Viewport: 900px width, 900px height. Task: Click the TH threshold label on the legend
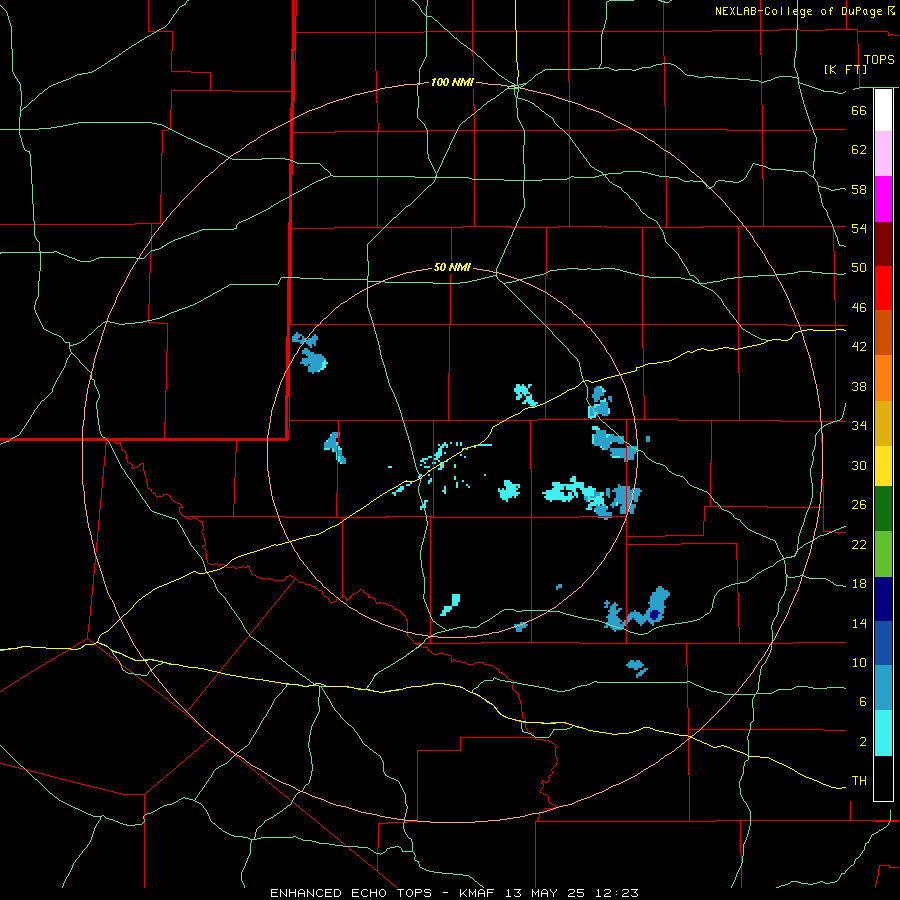point(859,781)
